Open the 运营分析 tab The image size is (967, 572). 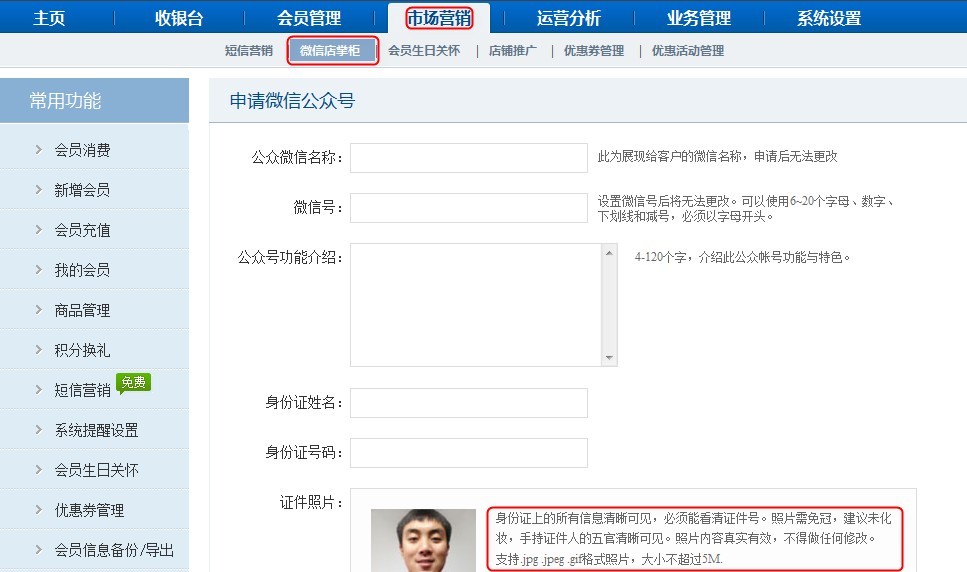[x=569, y=18]
